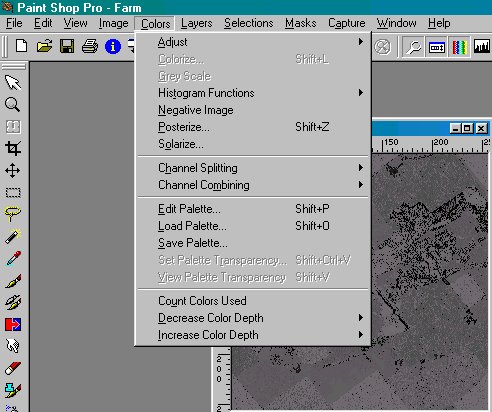Screen dimensions: 492x412
Task: Toggle the tool palette magnifier toolbar icon
Action: (414, 47)
